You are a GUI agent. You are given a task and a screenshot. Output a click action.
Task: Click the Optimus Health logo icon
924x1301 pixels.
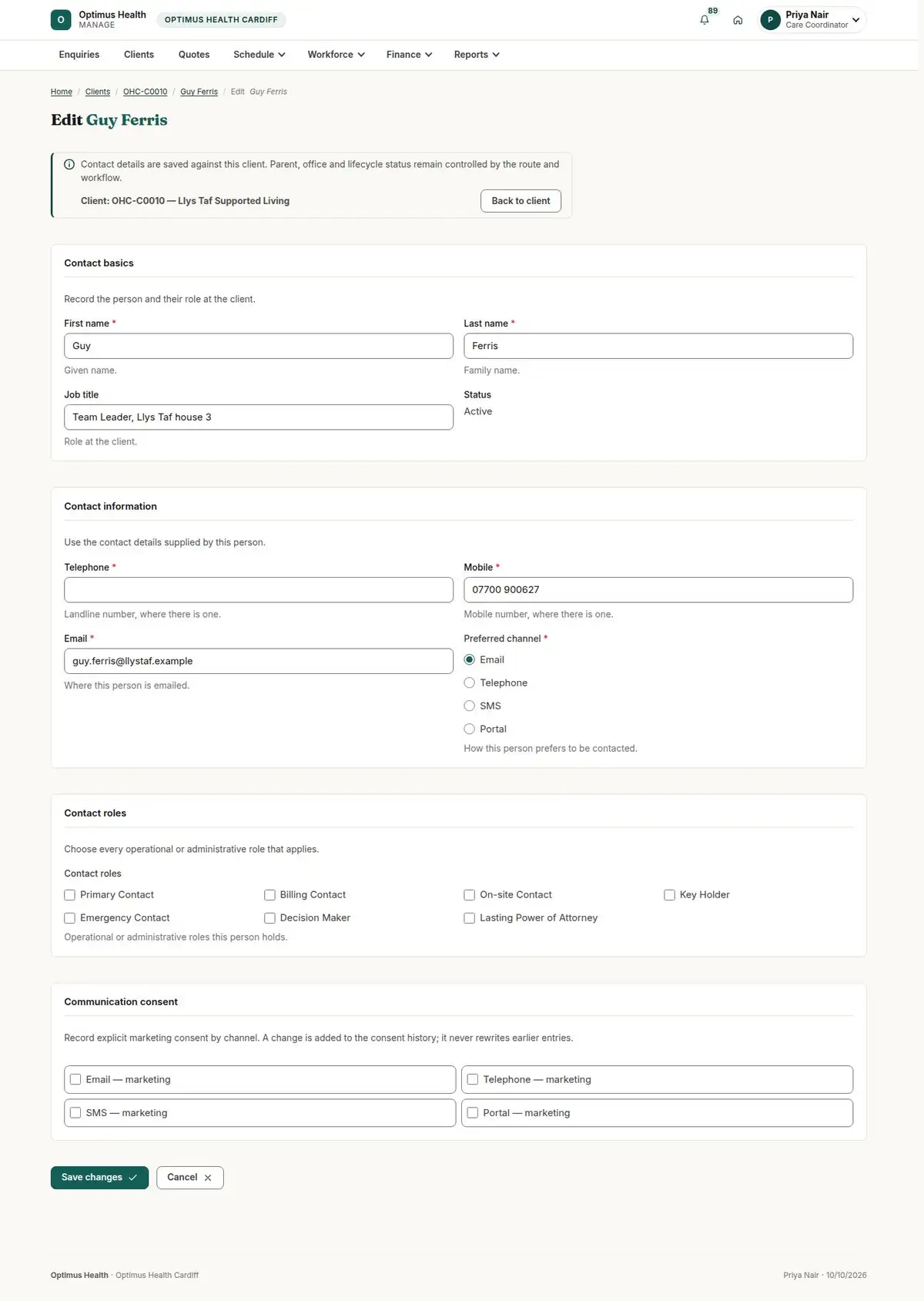(61, 20)
